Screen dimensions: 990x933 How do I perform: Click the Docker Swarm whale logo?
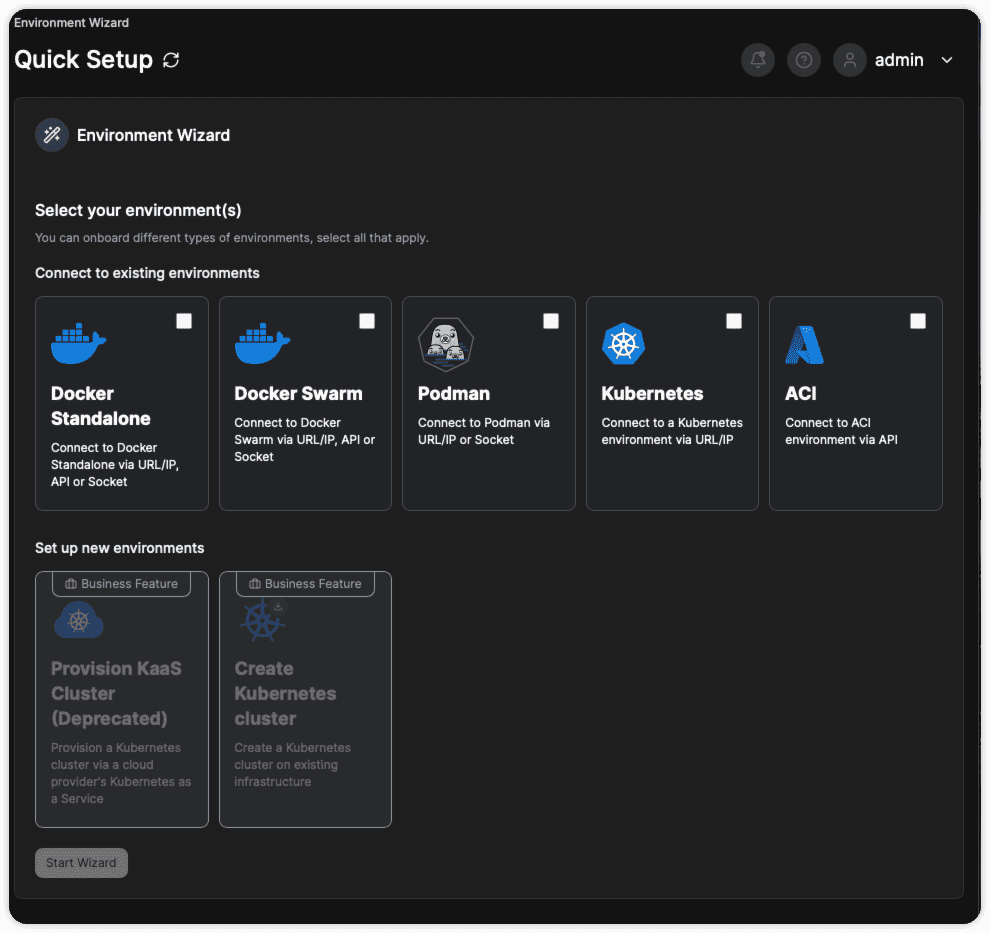(262, 344)
